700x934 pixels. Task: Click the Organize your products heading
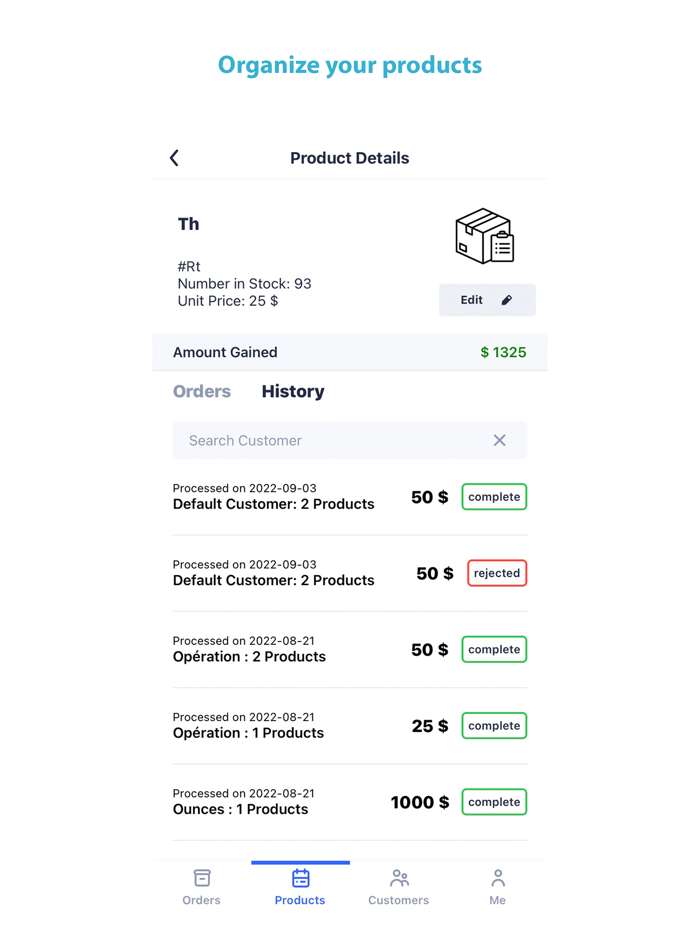pos(349,65)
